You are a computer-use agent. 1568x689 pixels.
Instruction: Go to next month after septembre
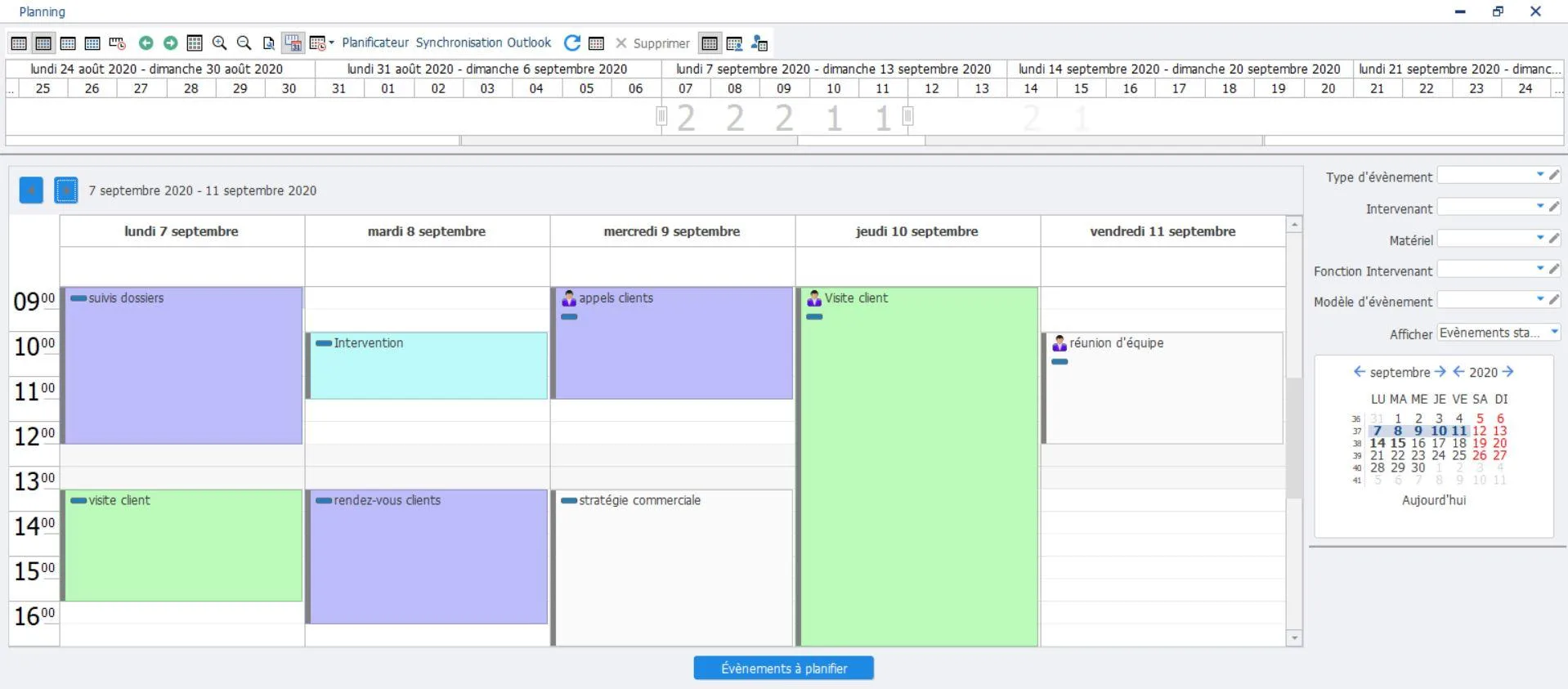click(x=1440, y=372)
